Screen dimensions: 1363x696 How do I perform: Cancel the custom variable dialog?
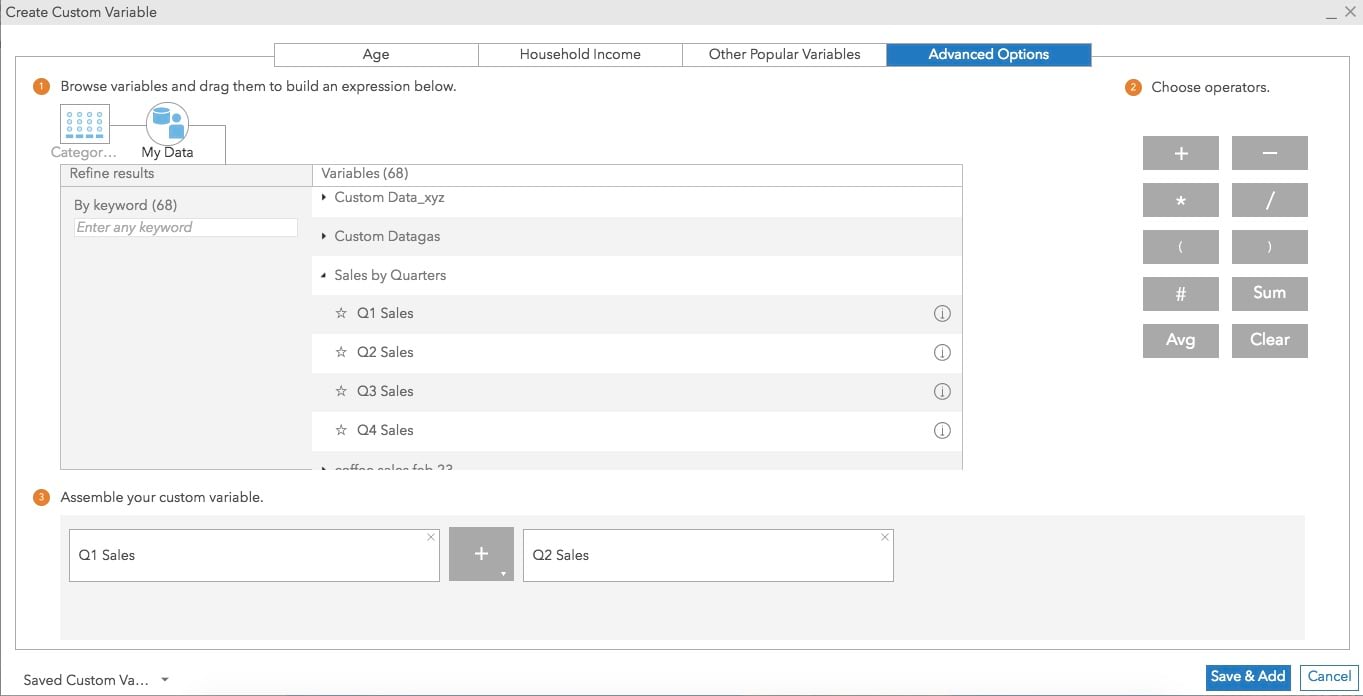click(x=1329, y=677)
